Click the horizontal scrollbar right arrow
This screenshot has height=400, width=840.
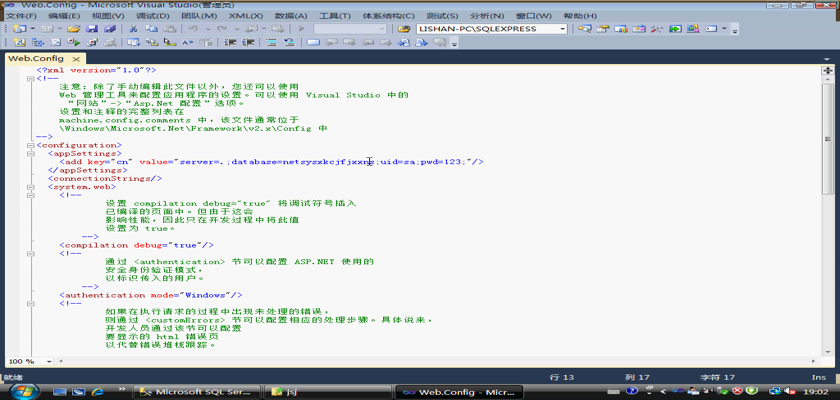(x=814, y=361)
